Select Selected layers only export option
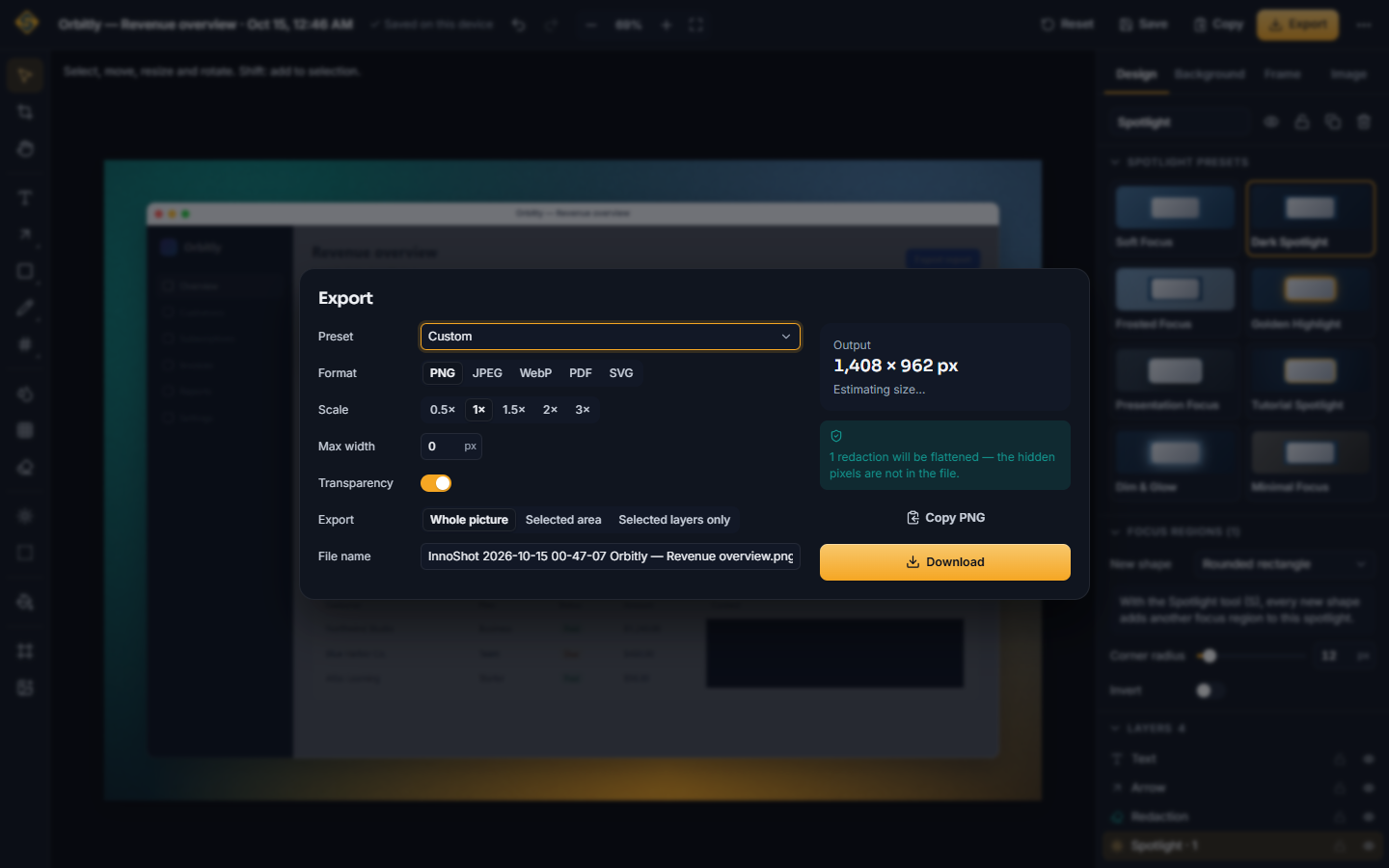 point(674,520)
